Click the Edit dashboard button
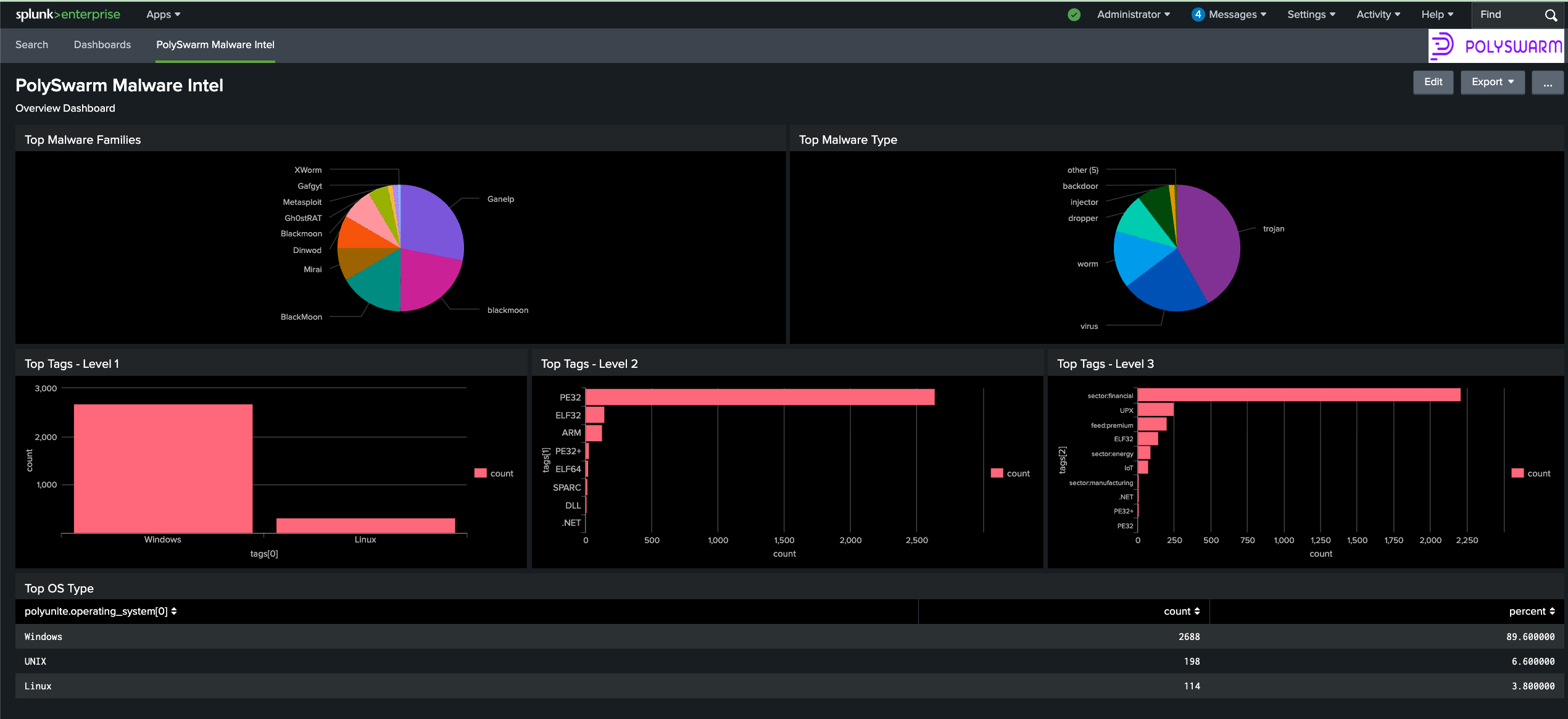The image size is (1568, 719). coord(1433,82)
